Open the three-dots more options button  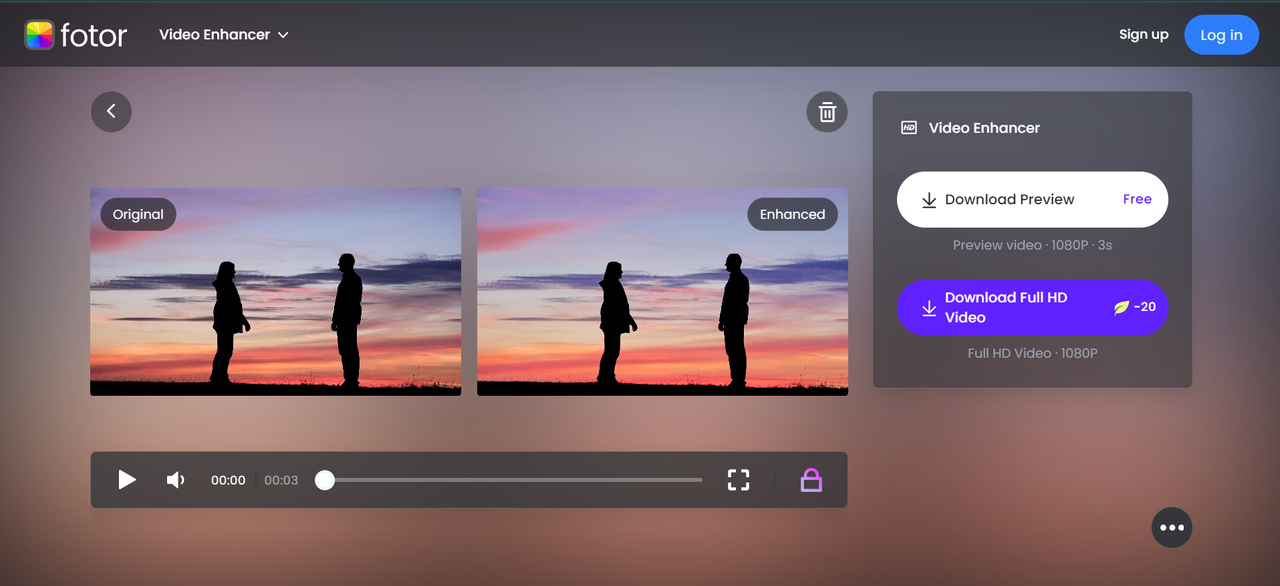pyautogui.click(x=1171, y=527)
